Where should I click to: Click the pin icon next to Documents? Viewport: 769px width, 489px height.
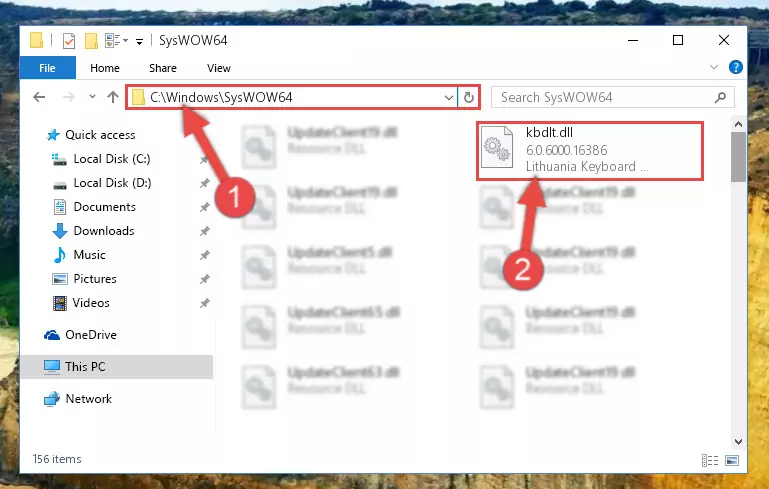[205, 207]
